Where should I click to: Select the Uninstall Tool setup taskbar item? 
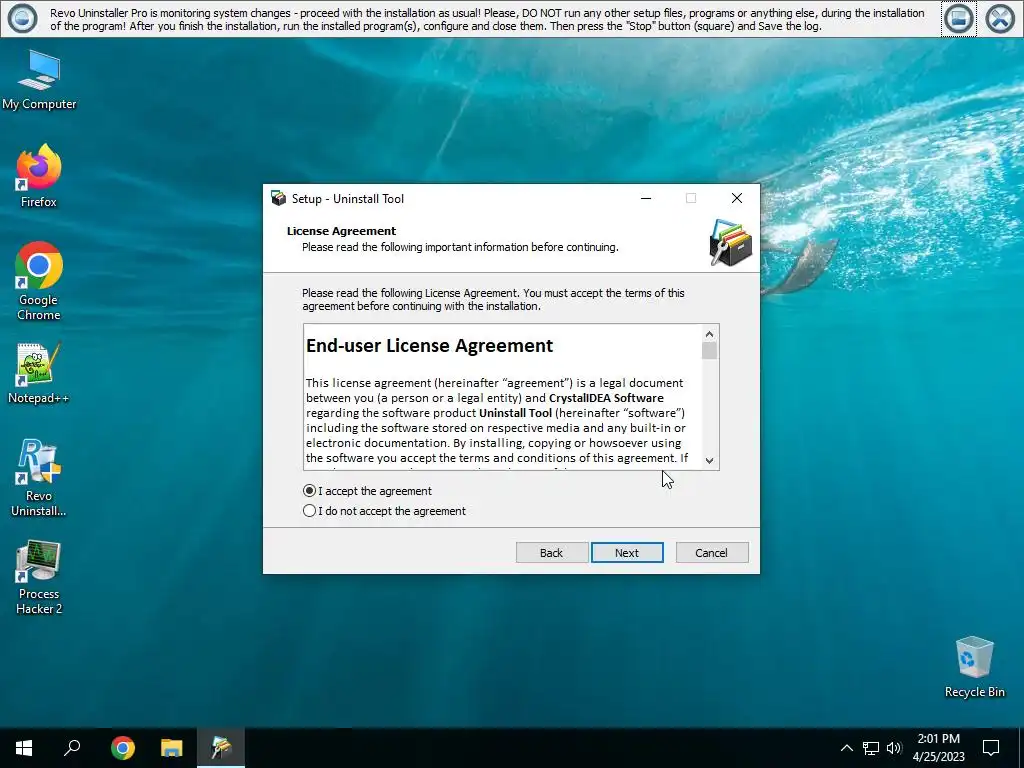(x=221, y=748)
